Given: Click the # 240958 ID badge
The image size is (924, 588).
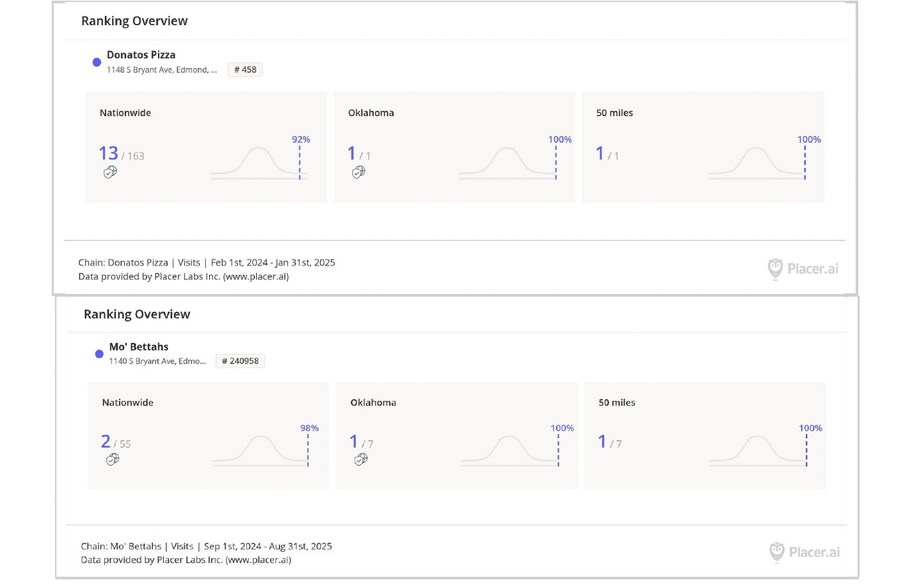Looking at the screenshot, I should click(x=240, y=361).
